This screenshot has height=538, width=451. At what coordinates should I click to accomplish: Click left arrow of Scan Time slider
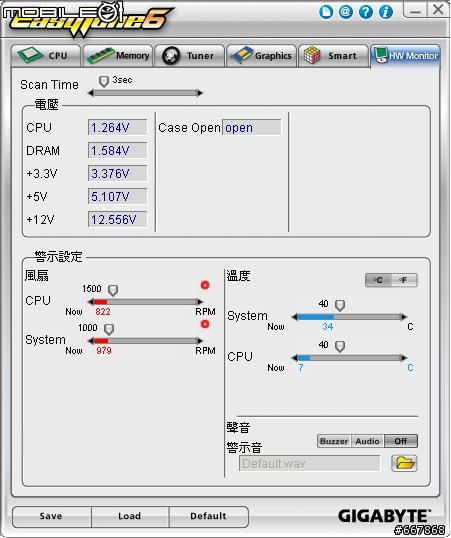point(91,93)
